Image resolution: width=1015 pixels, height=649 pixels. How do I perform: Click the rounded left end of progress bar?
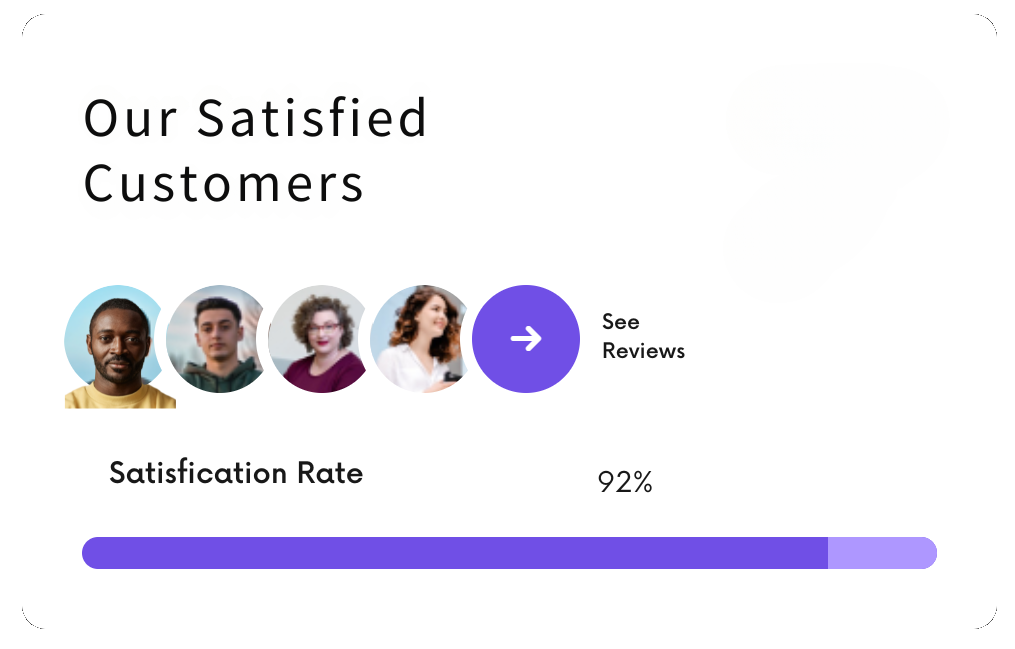tap(92, 553)
